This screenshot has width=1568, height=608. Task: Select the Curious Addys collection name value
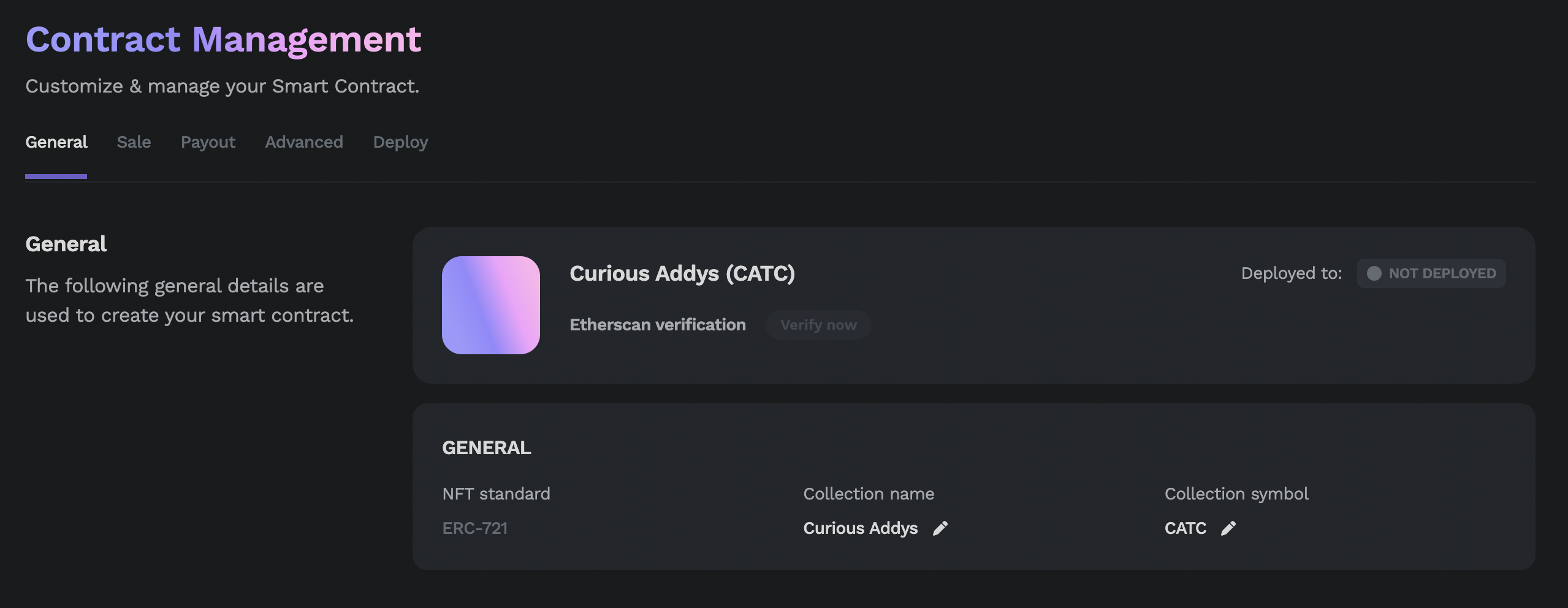coord(860,528)
